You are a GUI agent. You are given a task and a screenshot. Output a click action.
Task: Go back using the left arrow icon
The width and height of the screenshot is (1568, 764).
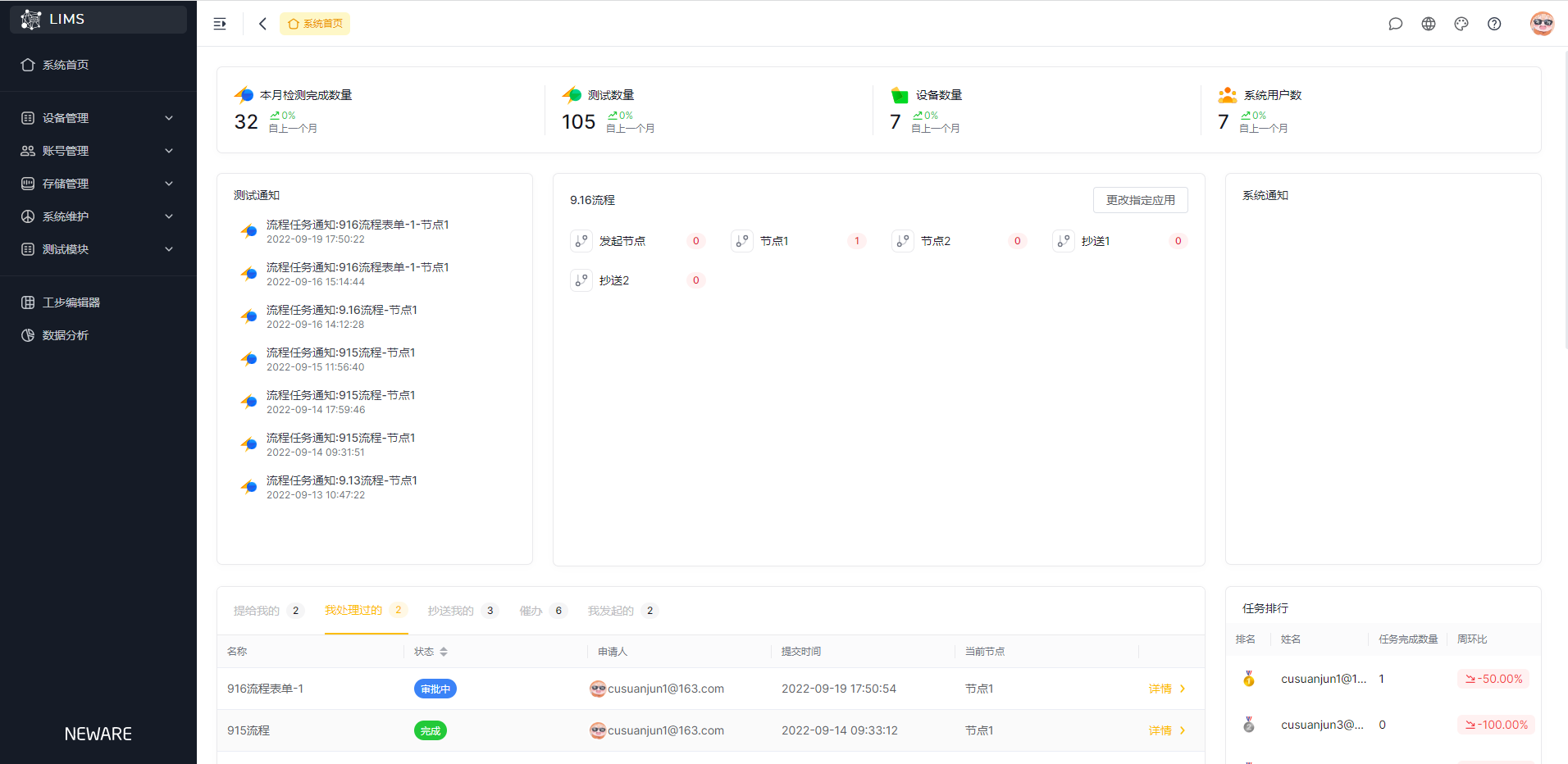[x=262, y=24]
